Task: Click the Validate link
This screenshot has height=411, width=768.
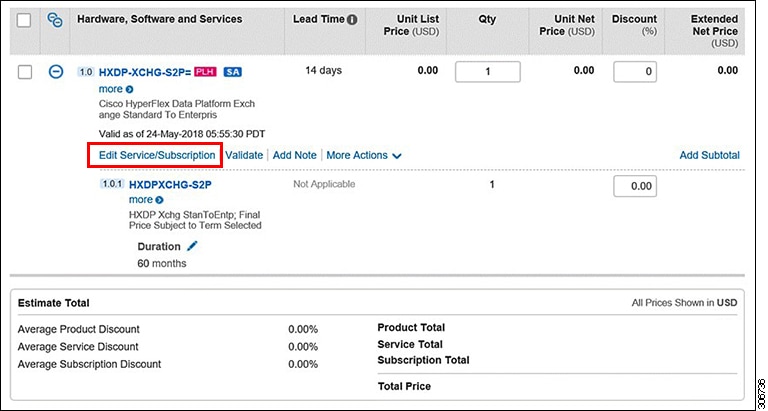Action: (244, 155)
